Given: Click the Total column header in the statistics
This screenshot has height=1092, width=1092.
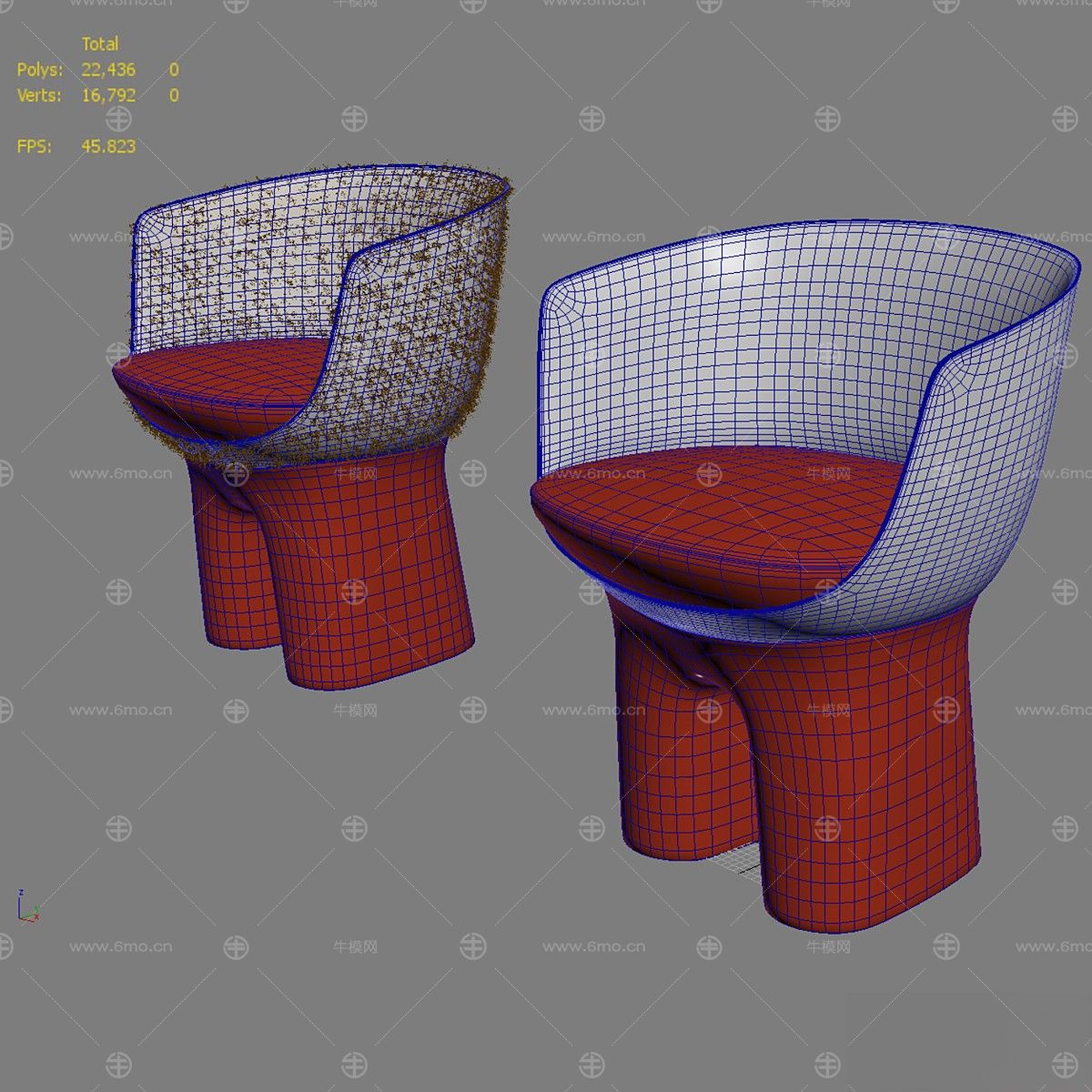Looking at the screenshot, I should tap(100, 43).
